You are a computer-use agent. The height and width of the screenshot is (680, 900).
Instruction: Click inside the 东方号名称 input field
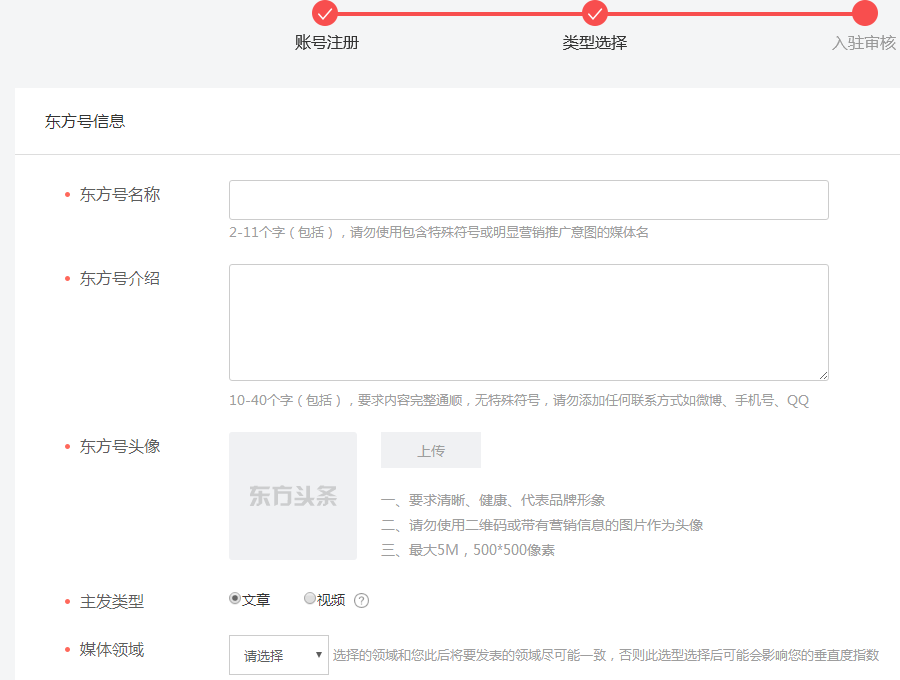(x=528, y=199)
